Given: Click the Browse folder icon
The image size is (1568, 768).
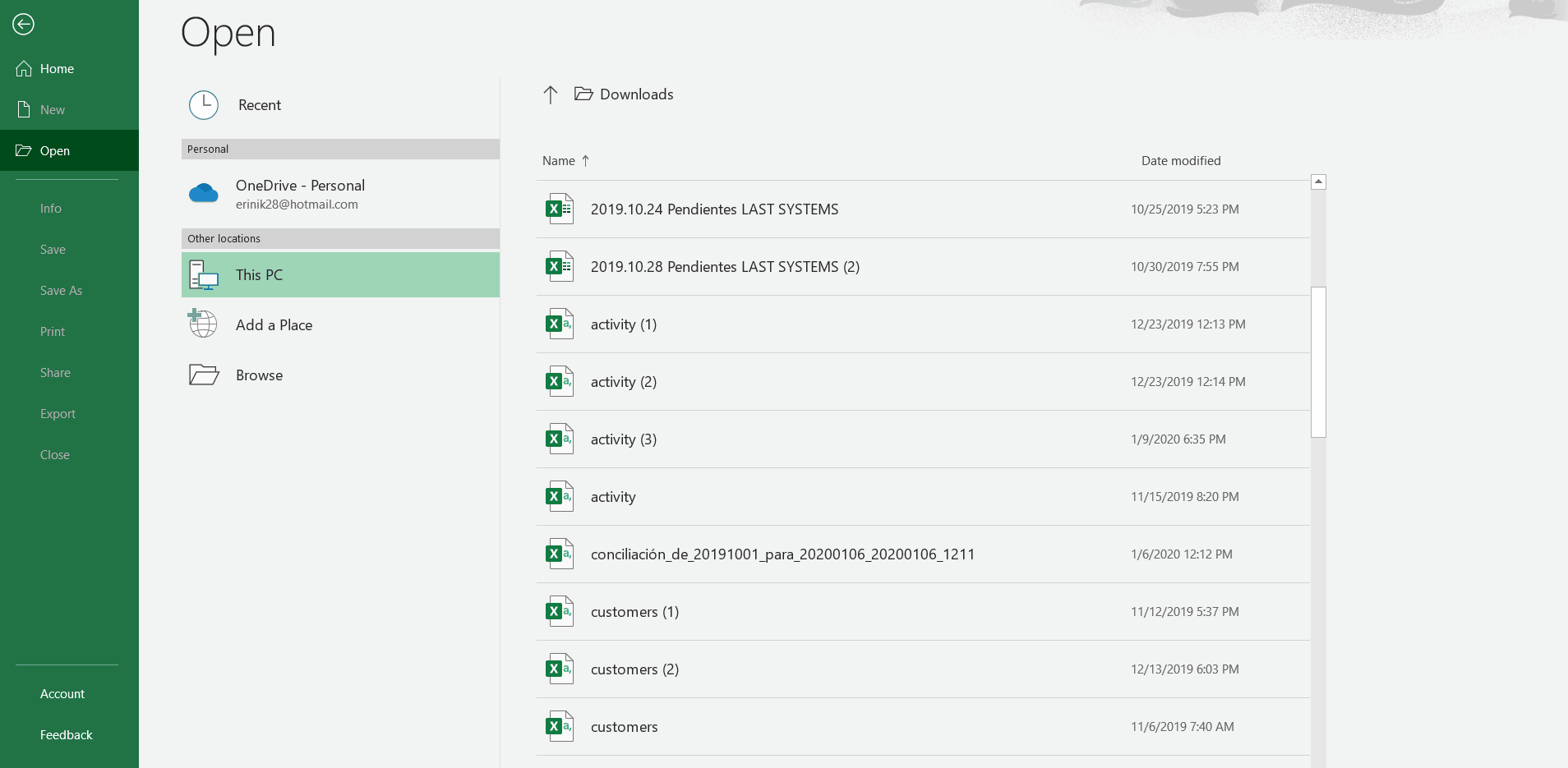Looking at the screenshot, I should click(x=203, y=375).
